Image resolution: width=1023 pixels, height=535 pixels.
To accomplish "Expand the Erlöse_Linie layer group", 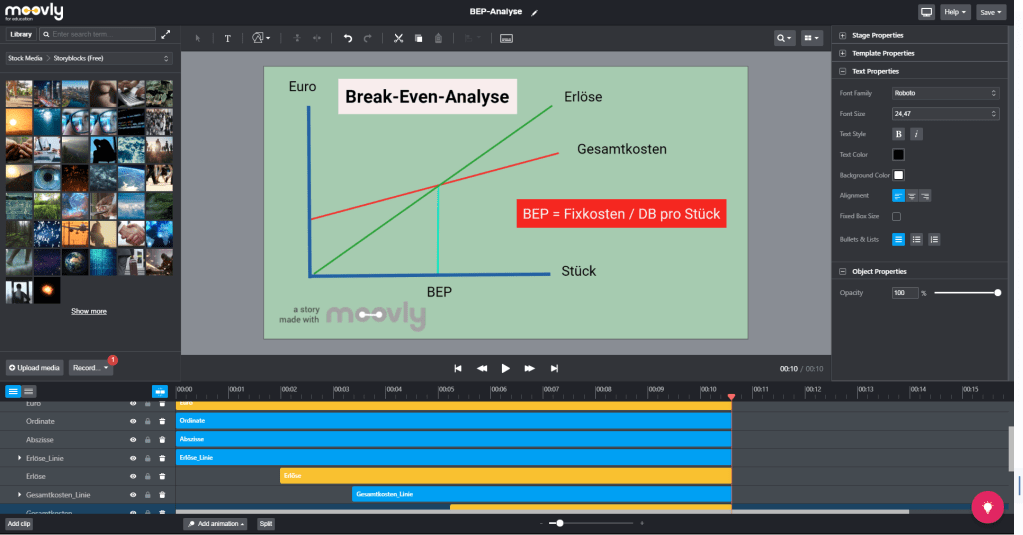I will [x=19, y=458].
